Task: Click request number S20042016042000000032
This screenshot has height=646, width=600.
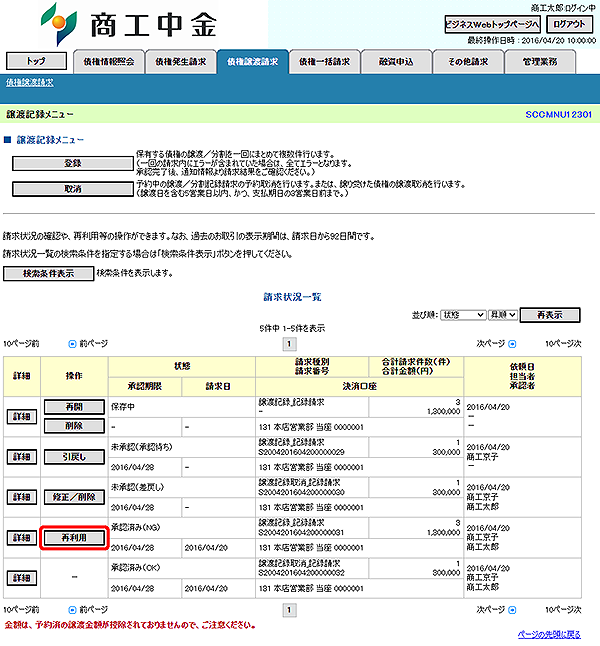Action: [302, 573]
